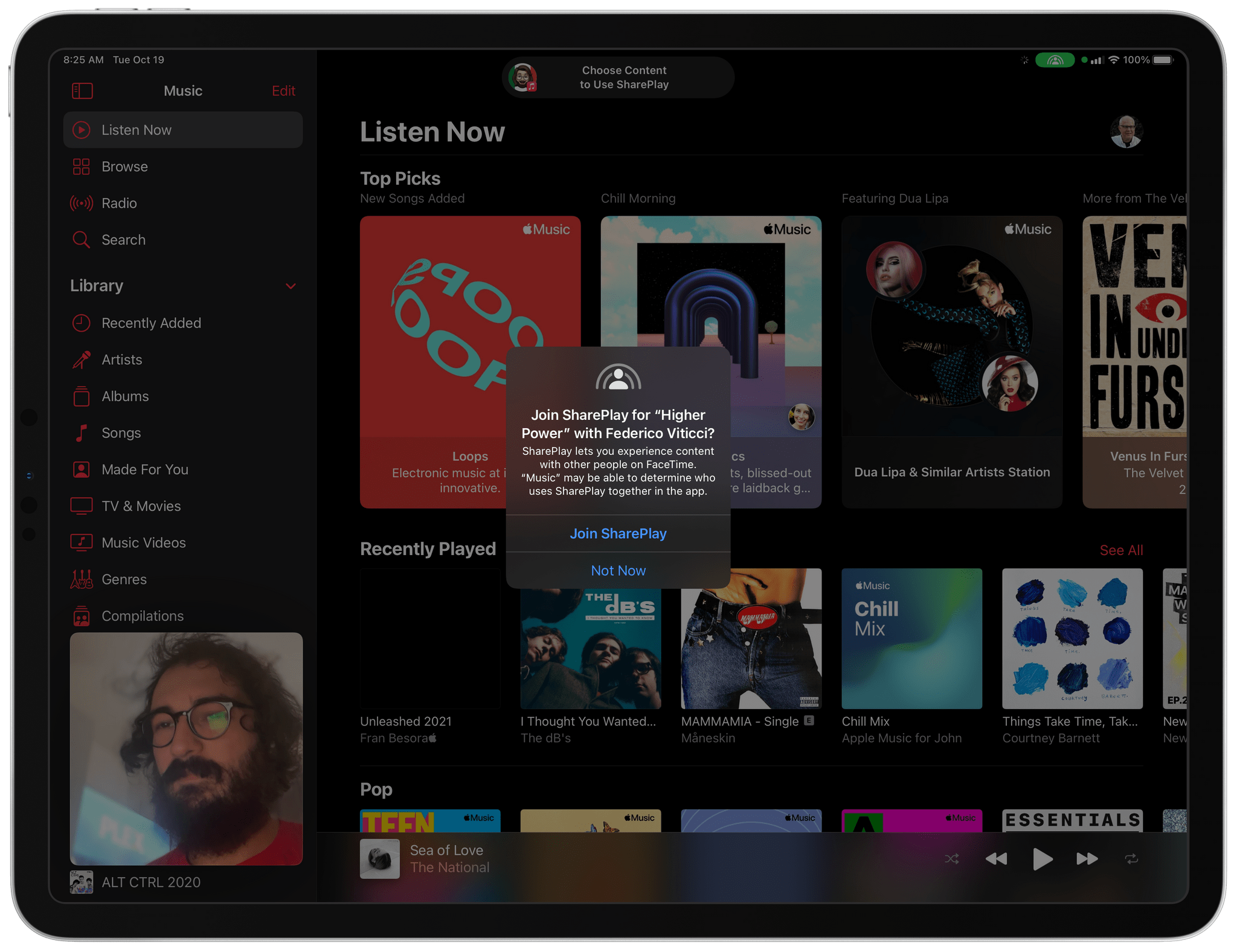
Task: Select Browse label in sidebar
Action: pos(124,167)
